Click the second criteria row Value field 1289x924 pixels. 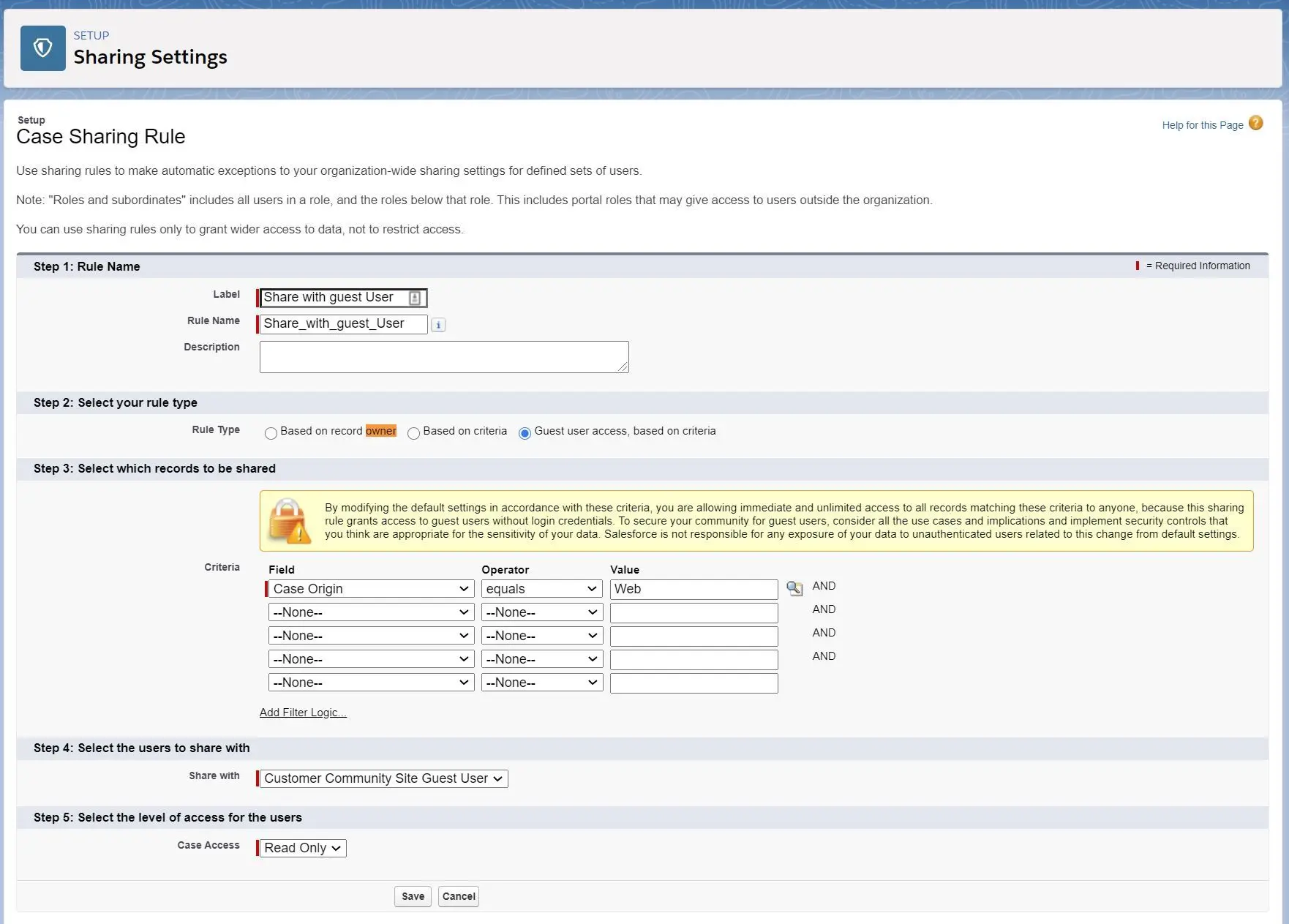click(x=694, y=613)
